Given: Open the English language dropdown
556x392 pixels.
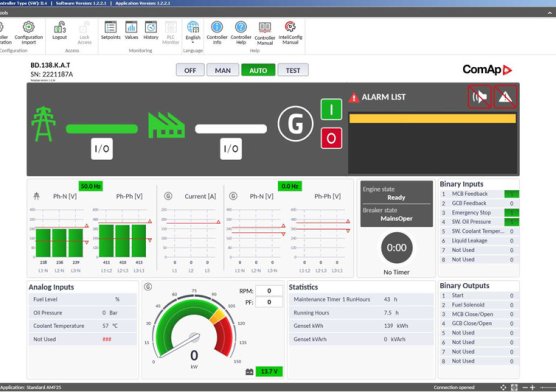Looking at the screenshot, I should [193, 32].
